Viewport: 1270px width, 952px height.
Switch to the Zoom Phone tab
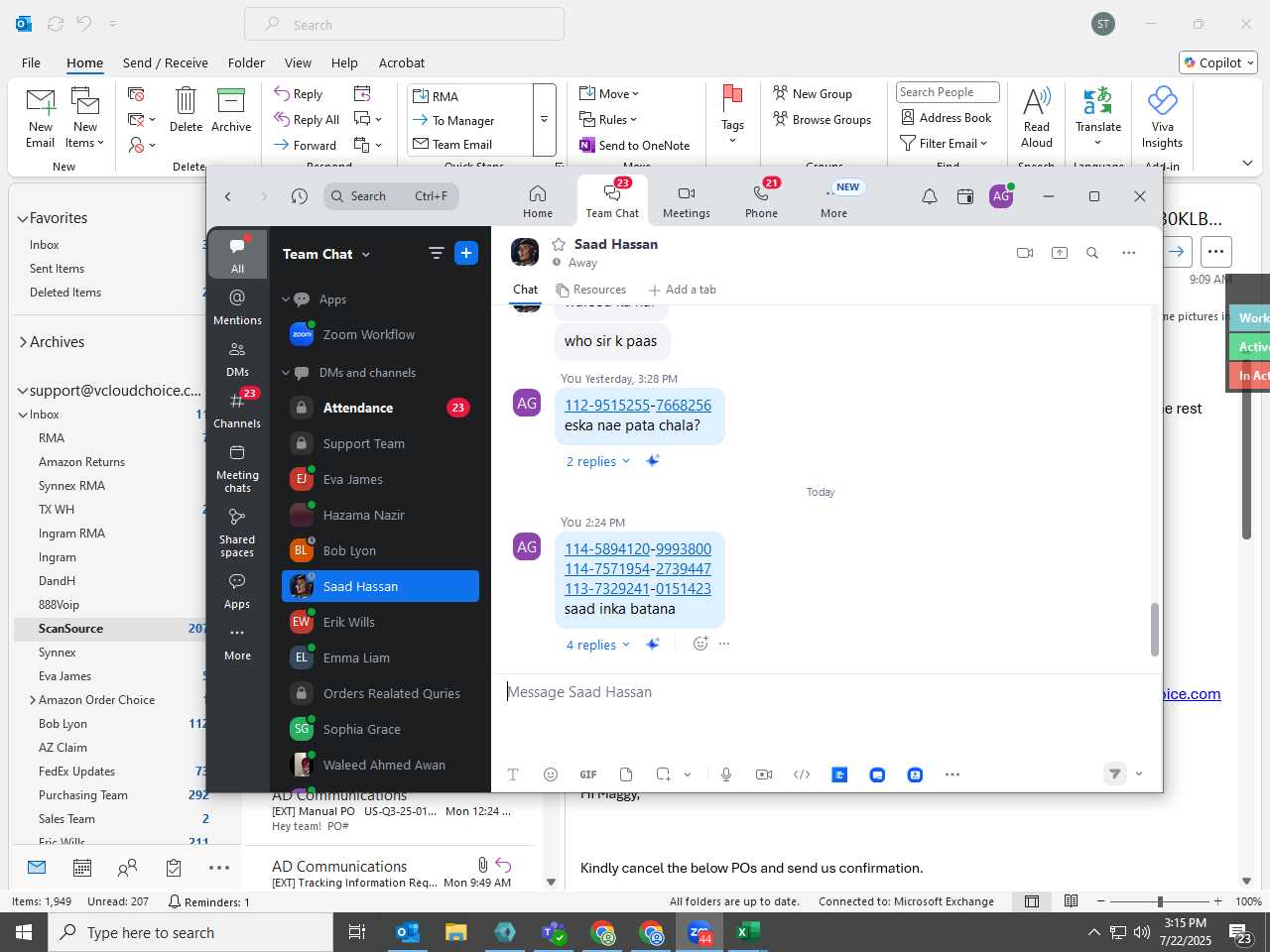[761, 201]
